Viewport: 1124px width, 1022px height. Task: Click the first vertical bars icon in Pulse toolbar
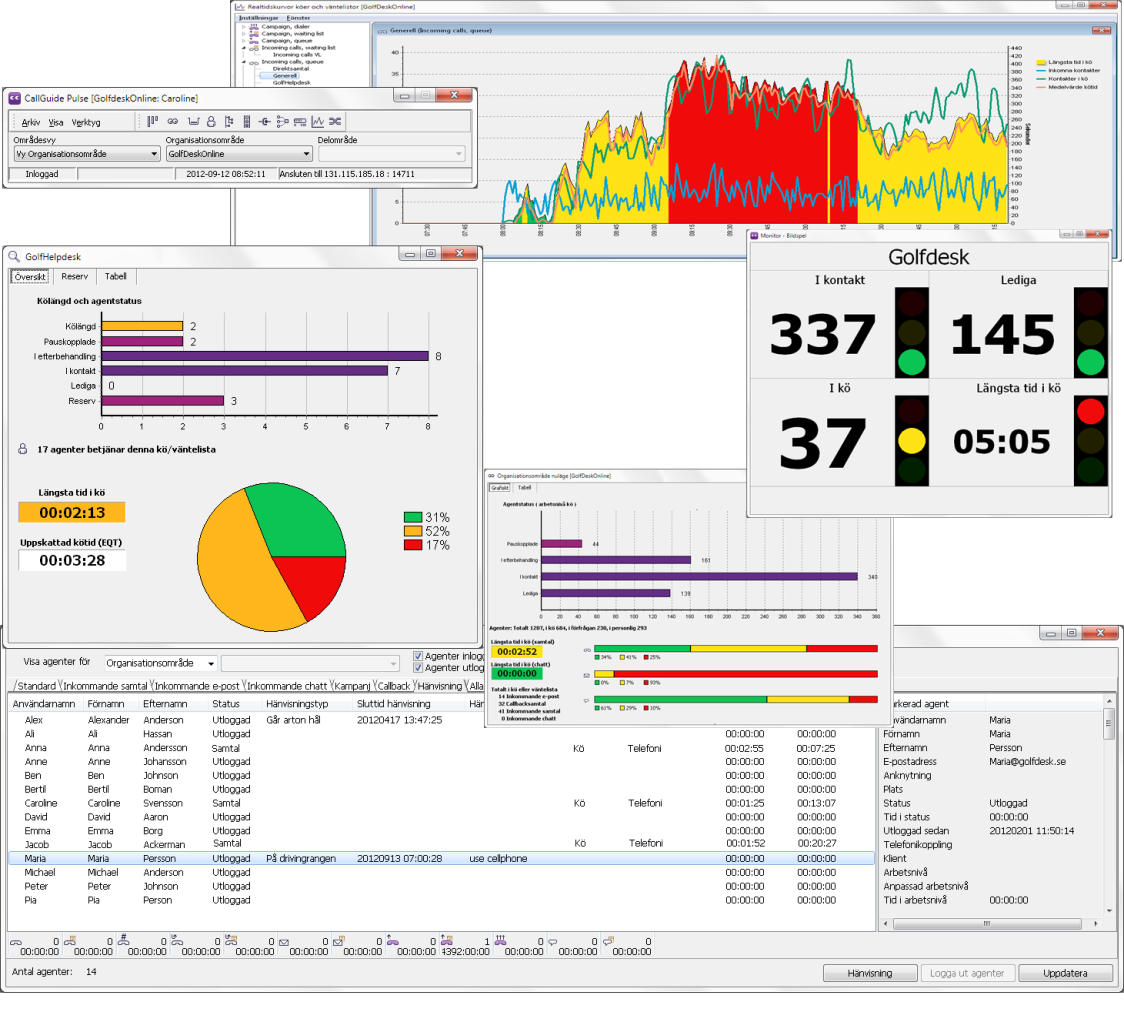(x=153, y=122)
